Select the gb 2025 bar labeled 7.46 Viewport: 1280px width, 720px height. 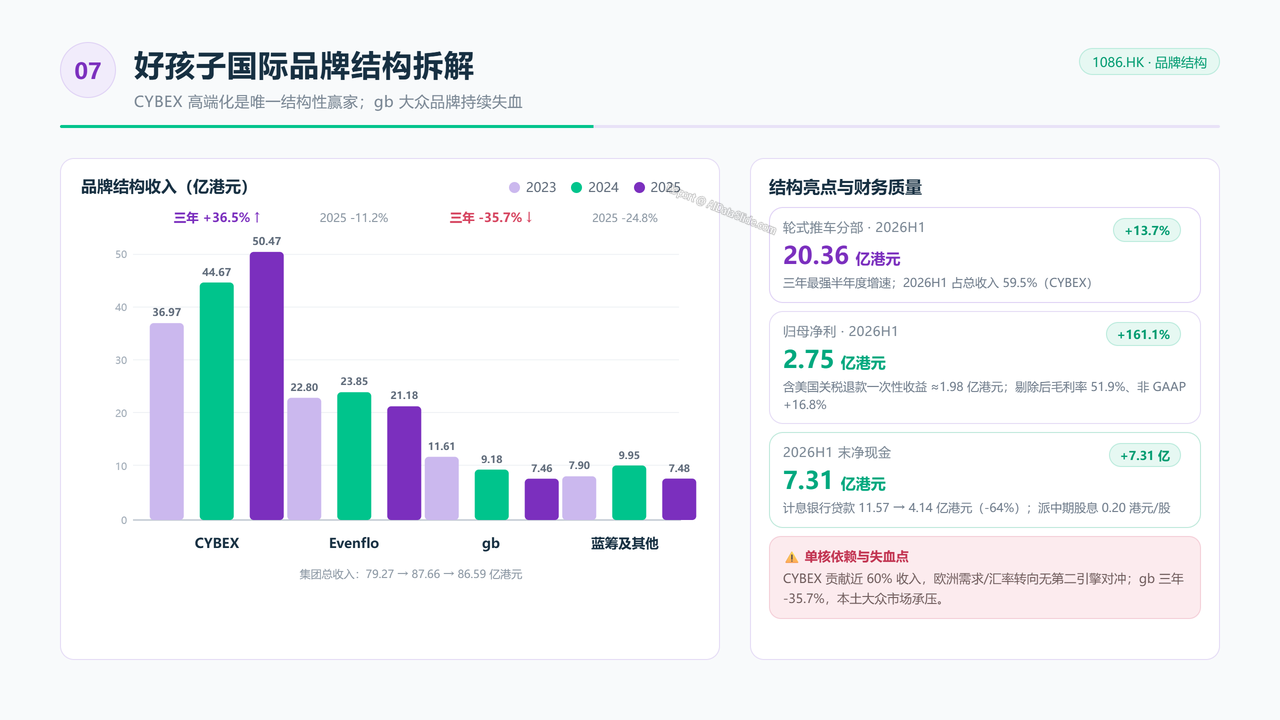pyautogui.click(x=542, y=500)
